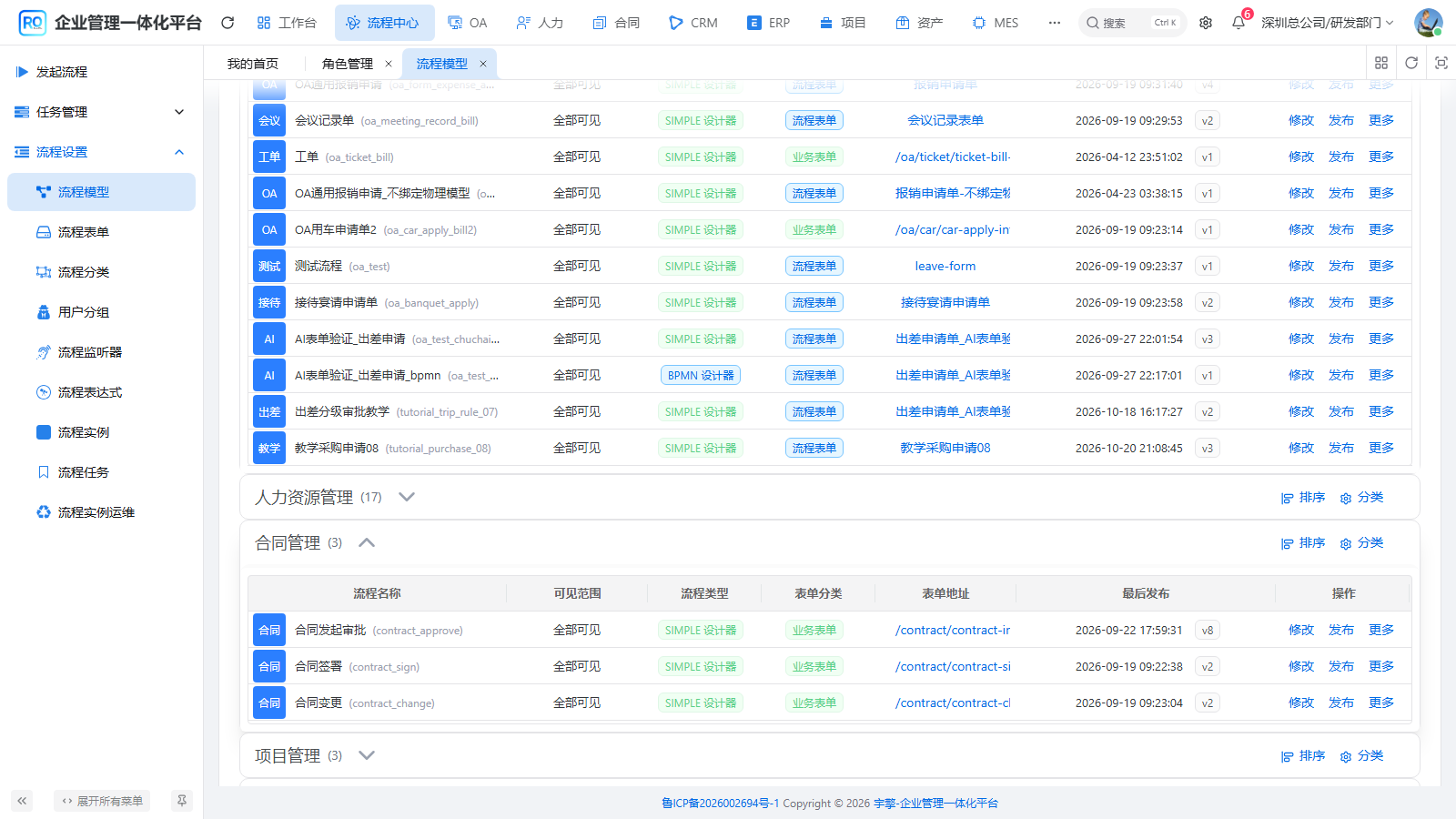Expand the 项目管理 category
Viewport: 1456px width, 819px height.
367,755
